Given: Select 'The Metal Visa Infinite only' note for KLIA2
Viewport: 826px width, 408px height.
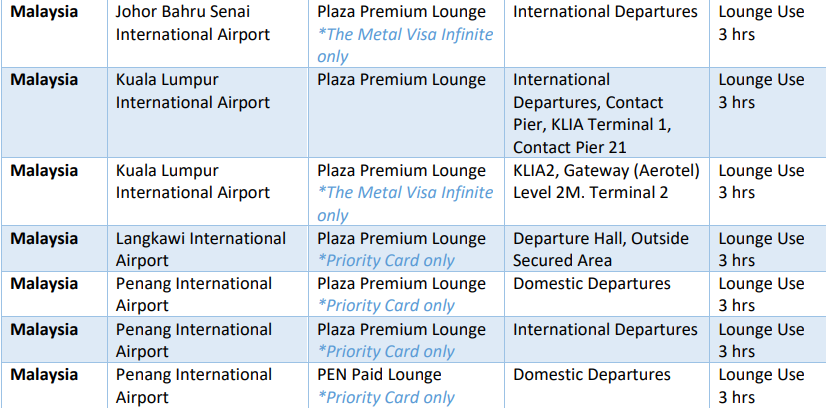Looking at the screenshot, I should tap(405, 204).
